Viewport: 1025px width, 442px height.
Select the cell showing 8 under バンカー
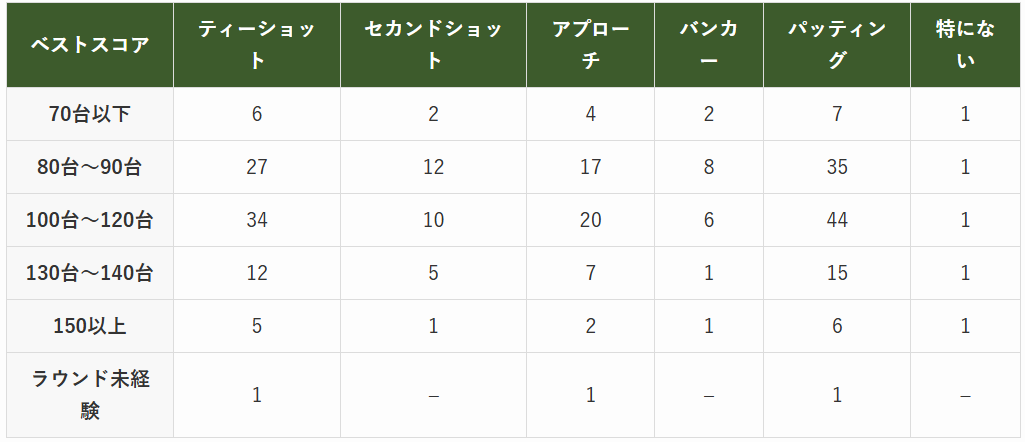tap(708, 167)
